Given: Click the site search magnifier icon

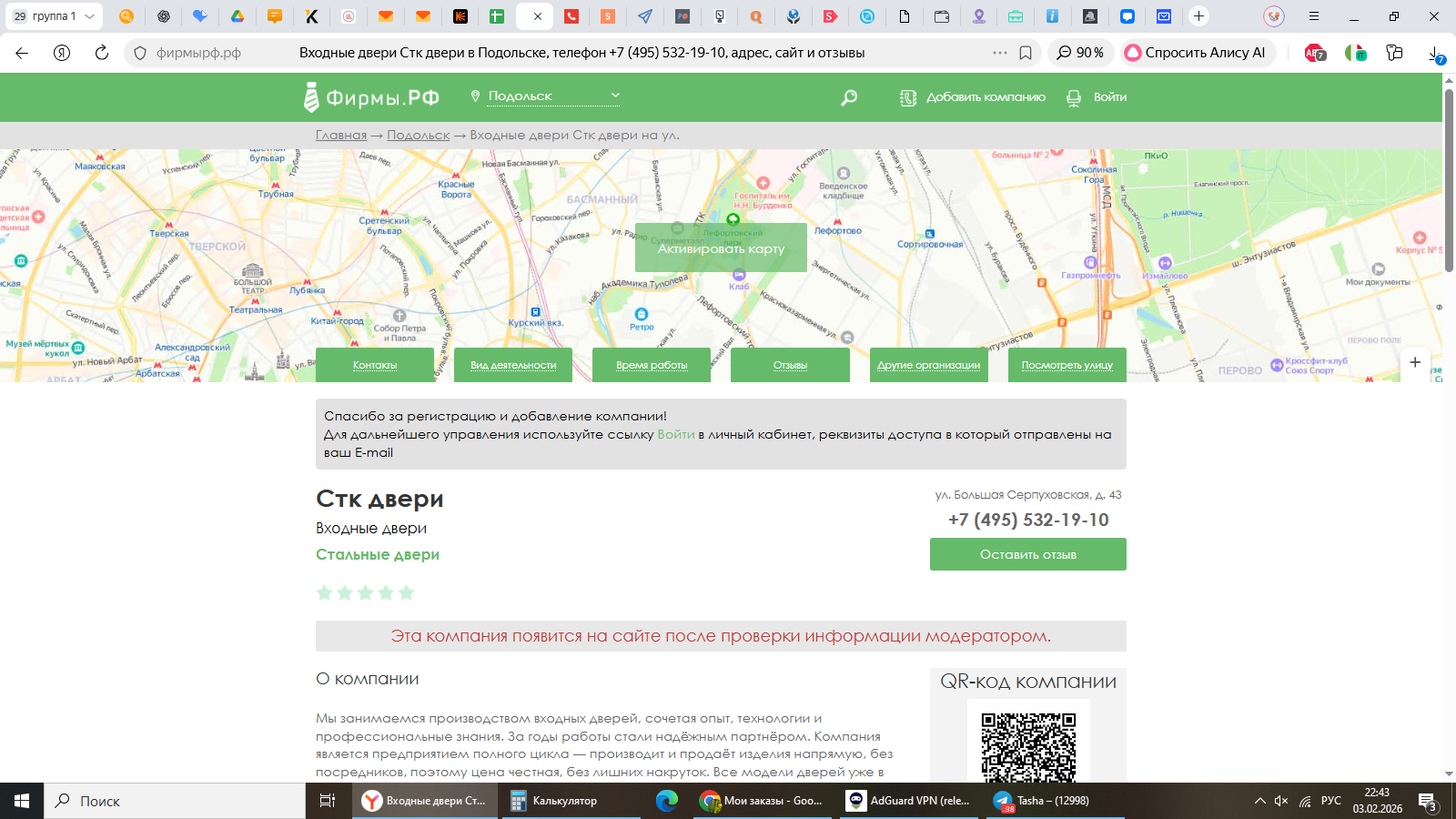Looking at the screenshot, I should [849, 97].
